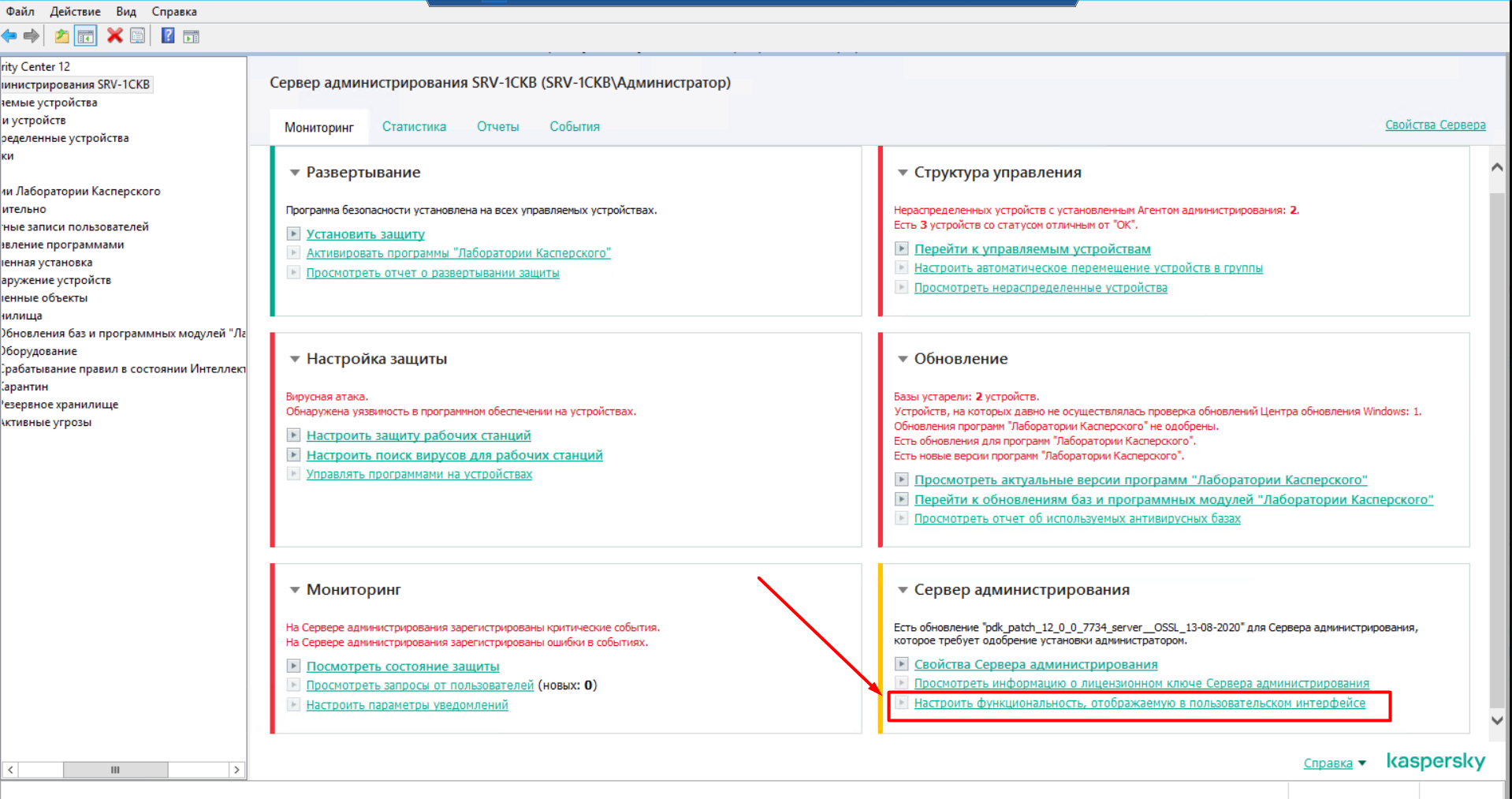Switch to the Отчеты tab
1512x799 pixels.
497,126
